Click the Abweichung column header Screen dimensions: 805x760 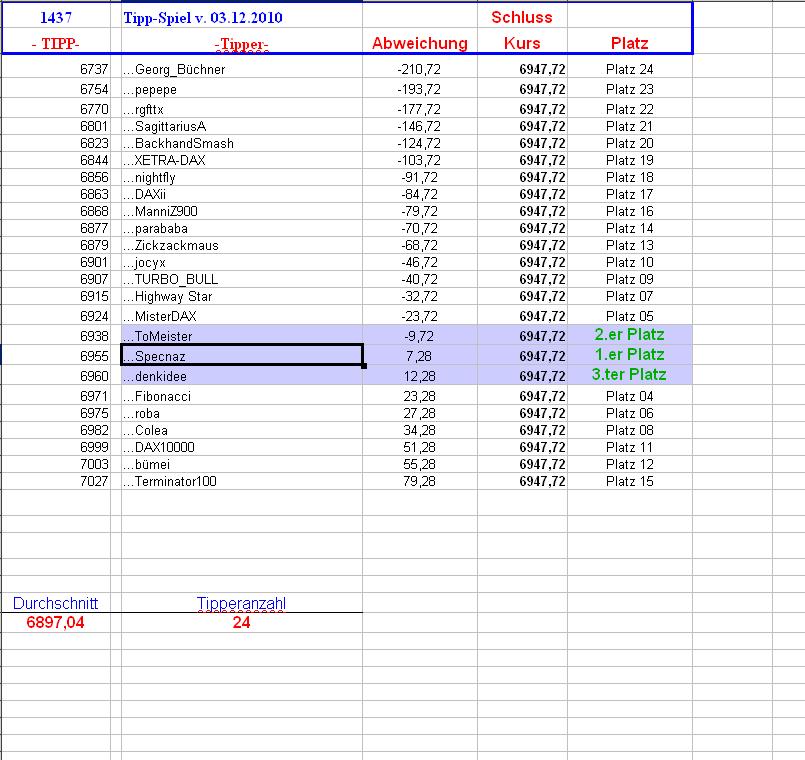419,43
